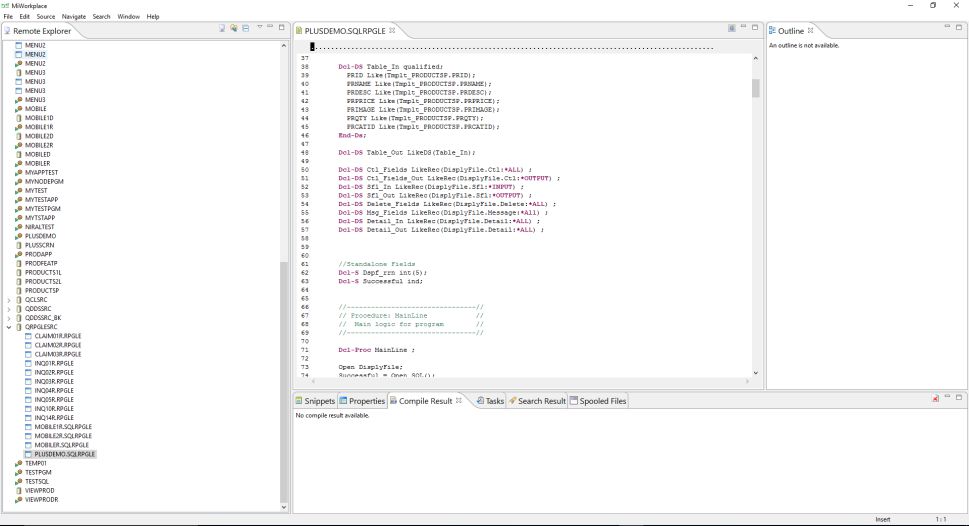Close the Compile Result view
Image resolution: width=969 pixels, height=526 pixels.
(459, 401)
